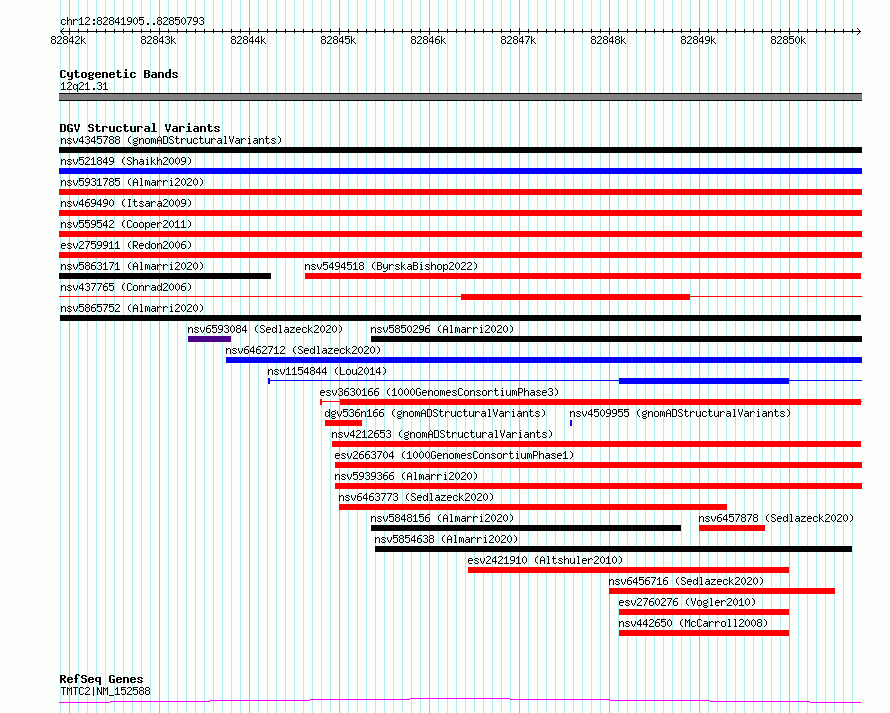This screenshot has height=713, width=890.
Task: Click the thick red nsv437765 Conrad2006 segment
Action: tap(576, 297)
